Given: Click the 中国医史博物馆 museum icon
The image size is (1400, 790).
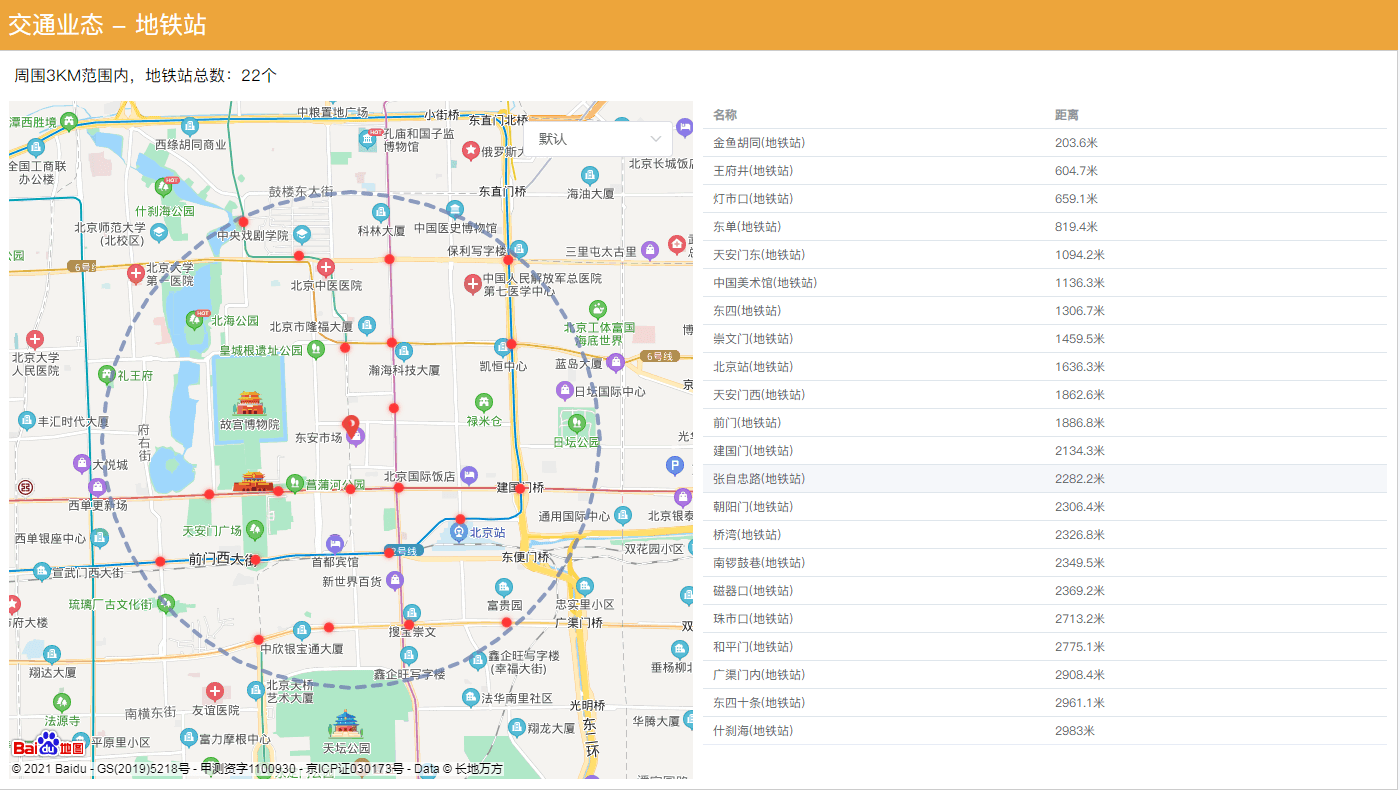Looking at the screenshot, I should pos(455,210).
